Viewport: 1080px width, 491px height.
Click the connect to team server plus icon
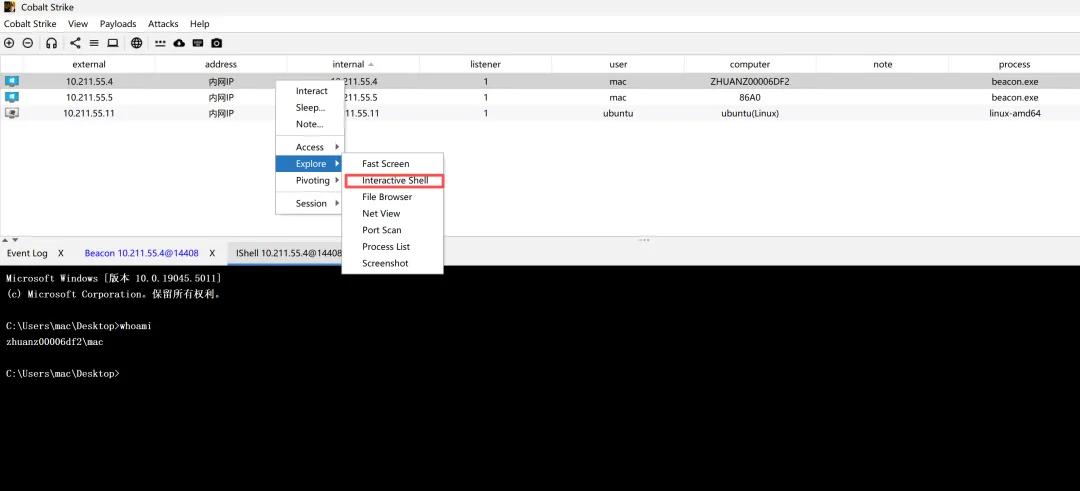9,43
